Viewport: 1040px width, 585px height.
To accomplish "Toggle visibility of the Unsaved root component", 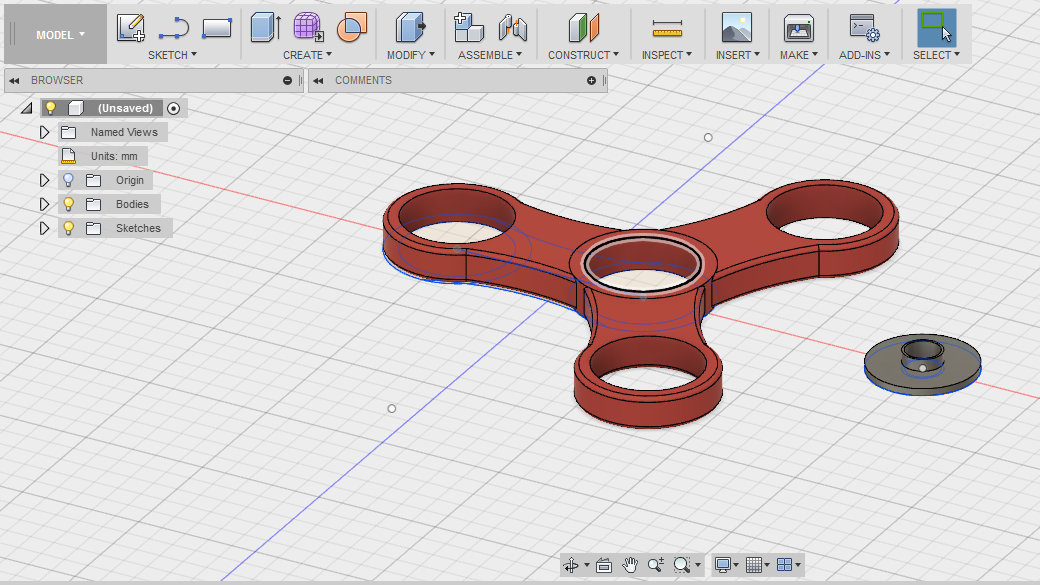I will [50, 108].
